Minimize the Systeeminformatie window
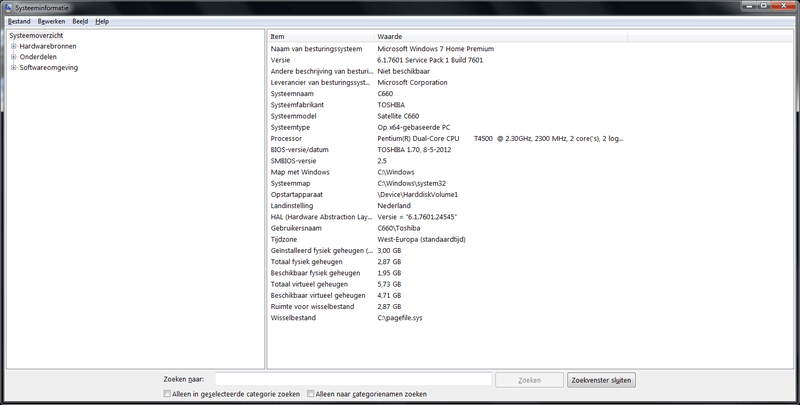The height and width of the screenshot is (405, 800). click(x=749, y=6)
